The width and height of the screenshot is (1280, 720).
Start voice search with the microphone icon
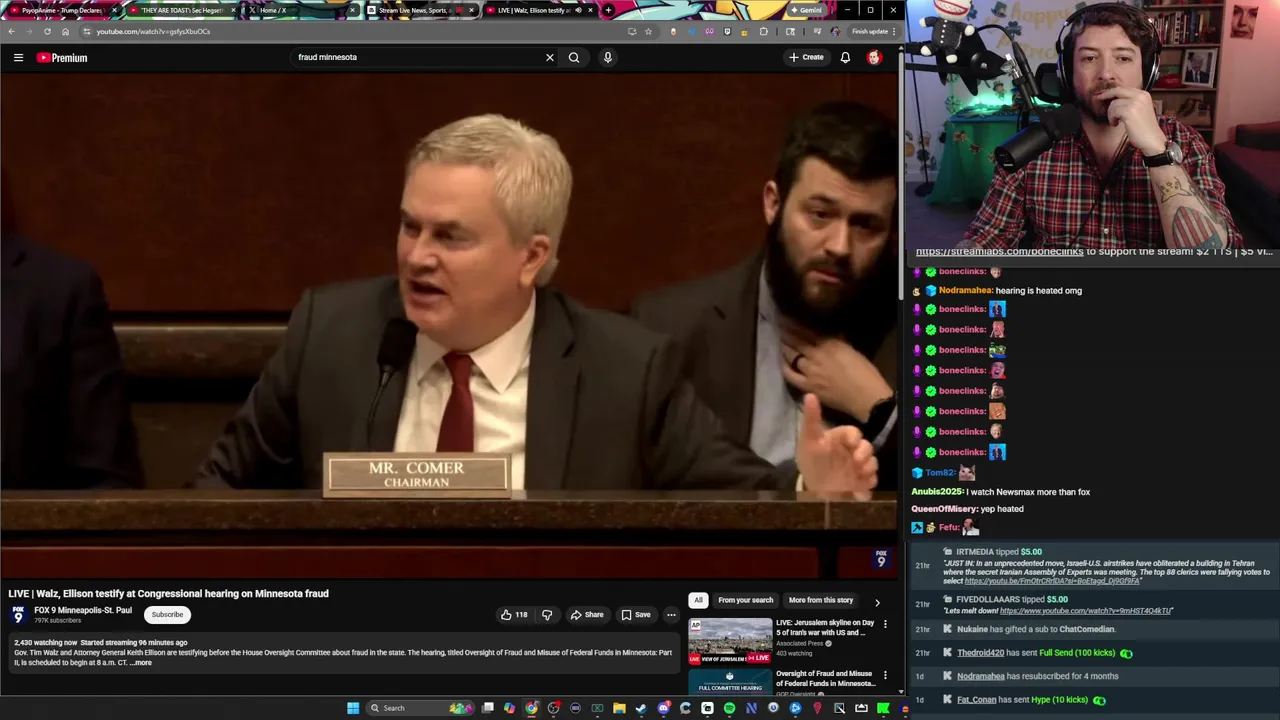607,57
